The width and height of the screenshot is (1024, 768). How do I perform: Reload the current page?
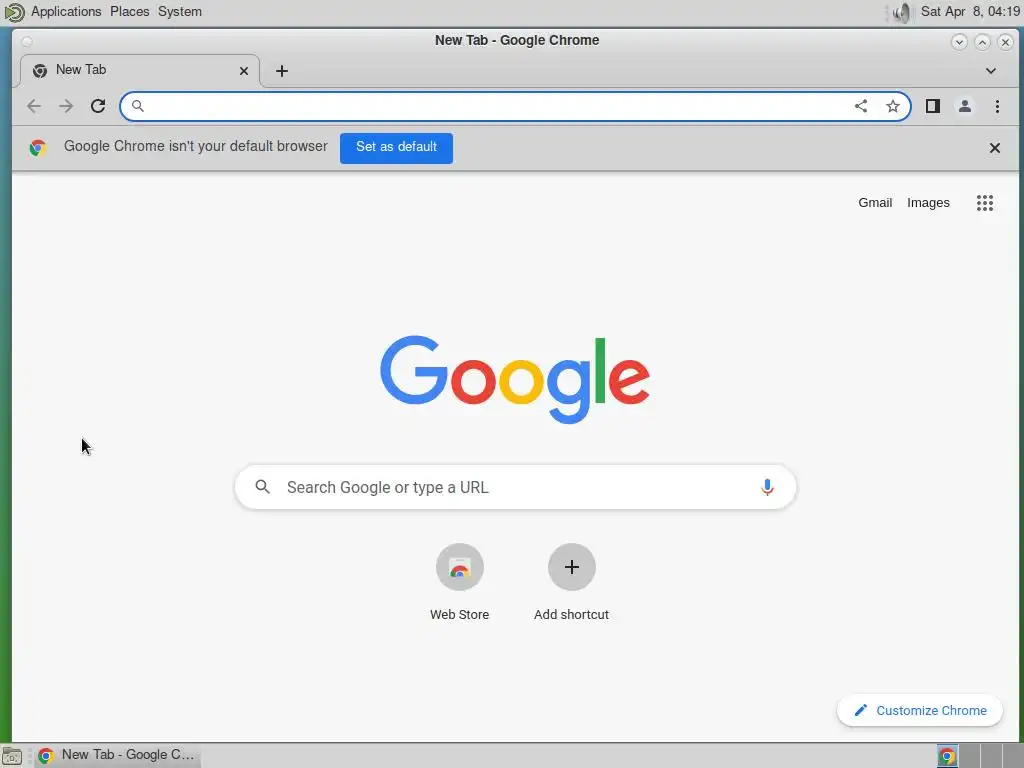point(98,106)
